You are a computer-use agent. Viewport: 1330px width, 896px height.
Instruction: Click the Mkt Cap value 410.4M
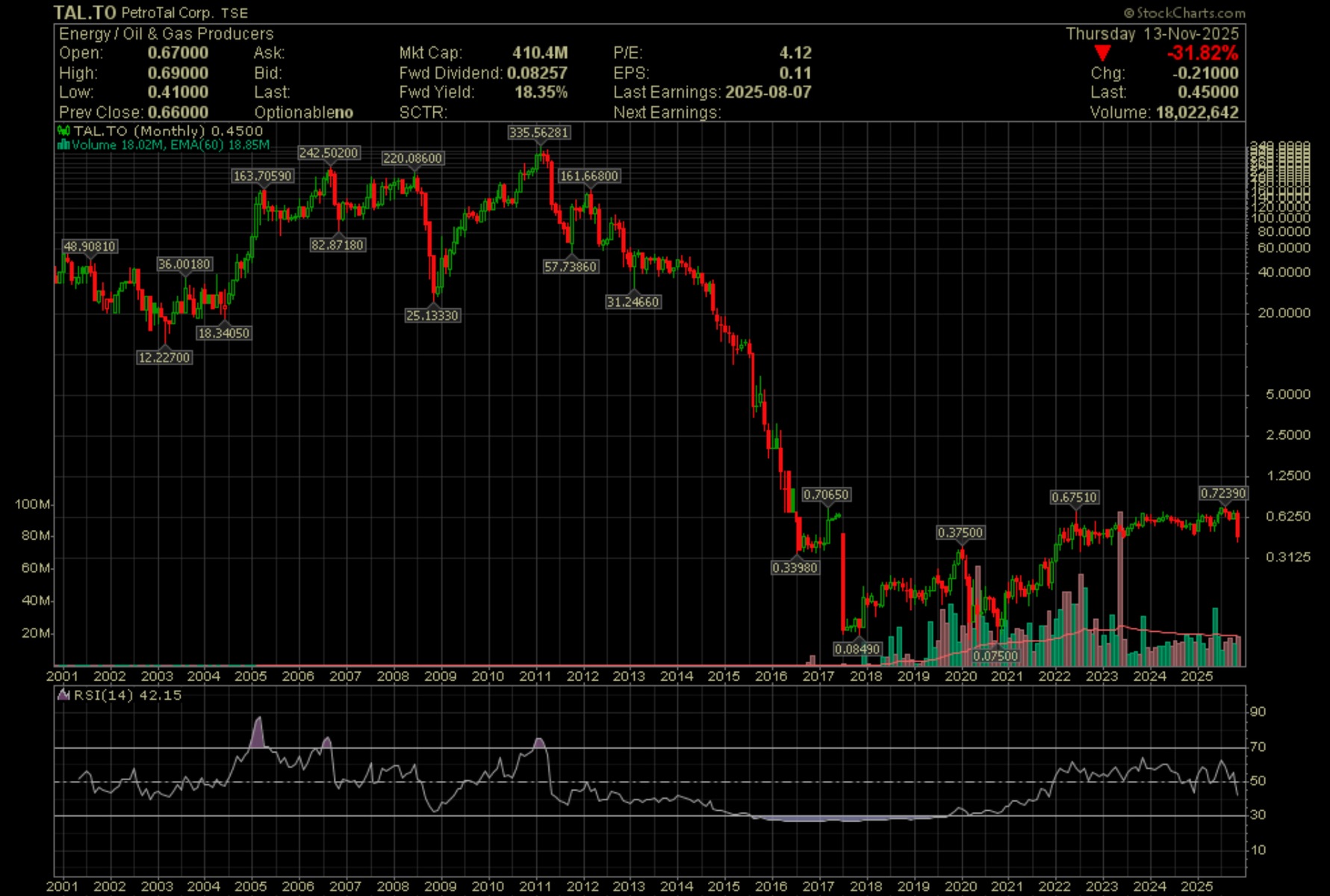click(540, 53)
